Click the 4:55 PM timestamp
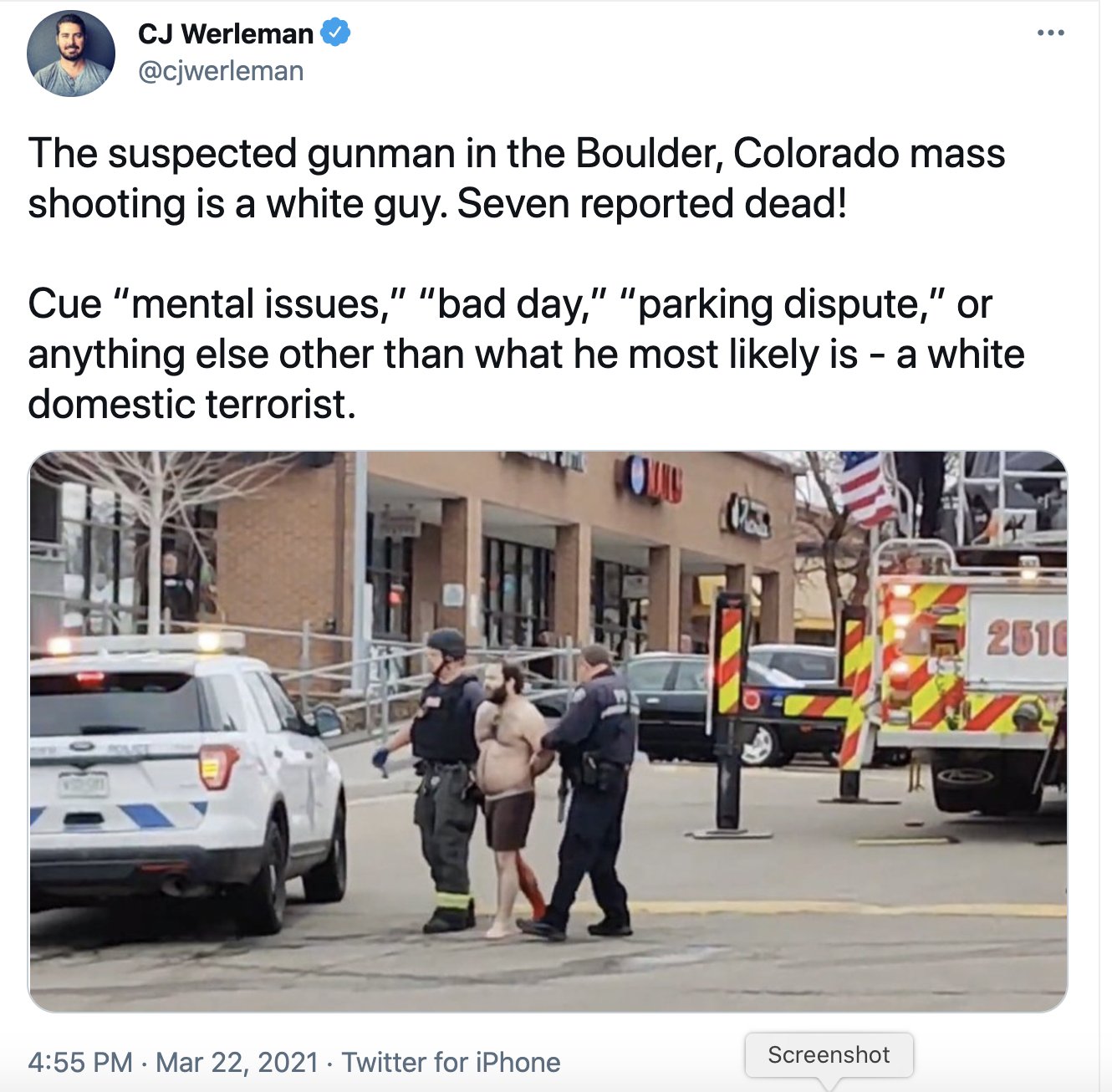The width and height of the screenshot is (1112, 1092). pos(80,1062)
